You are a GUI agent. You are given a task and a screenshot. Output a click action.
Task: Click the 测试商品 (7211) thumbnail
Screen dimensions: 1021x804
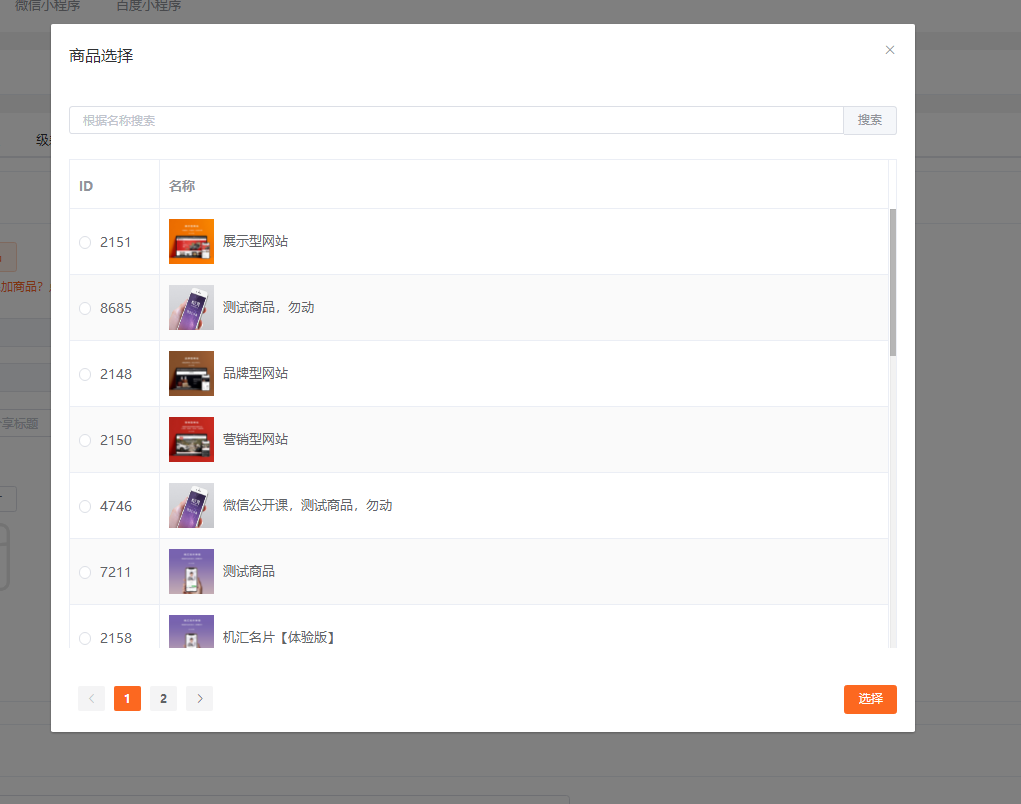point(191,572)
